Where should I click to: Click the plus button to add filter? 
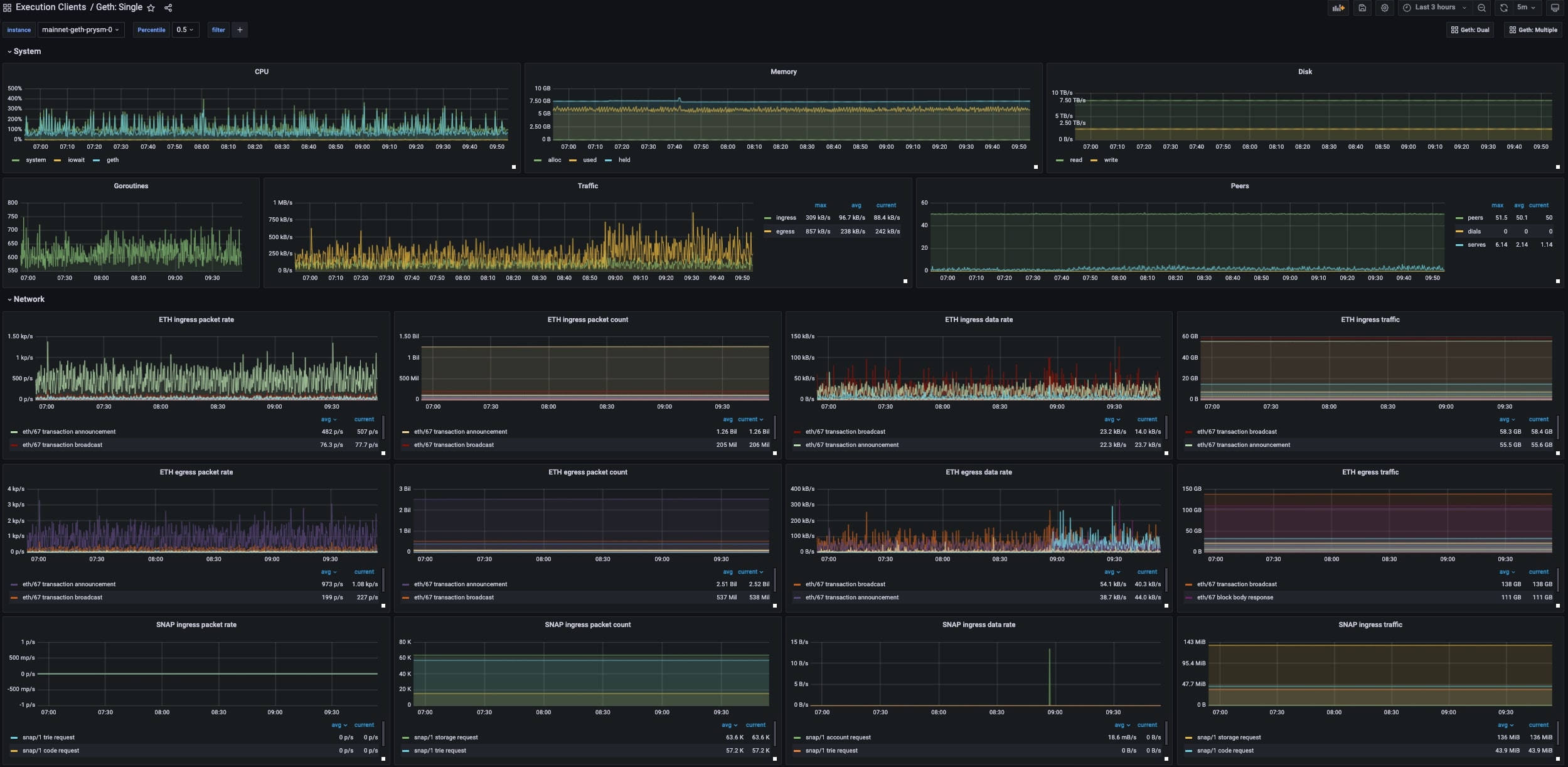tap(240, 29)
